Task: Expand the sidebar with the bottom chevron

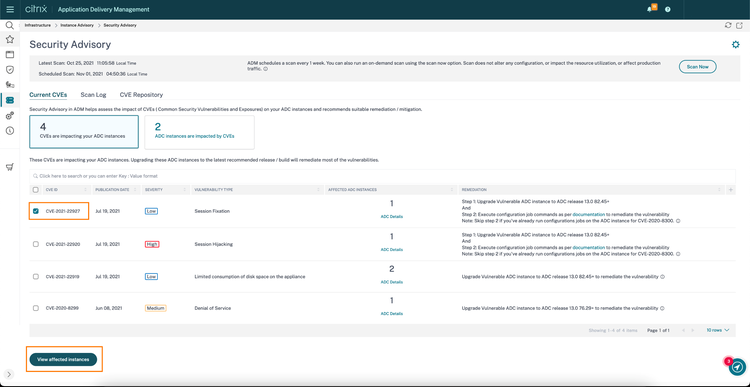Action: click(9, 375)
